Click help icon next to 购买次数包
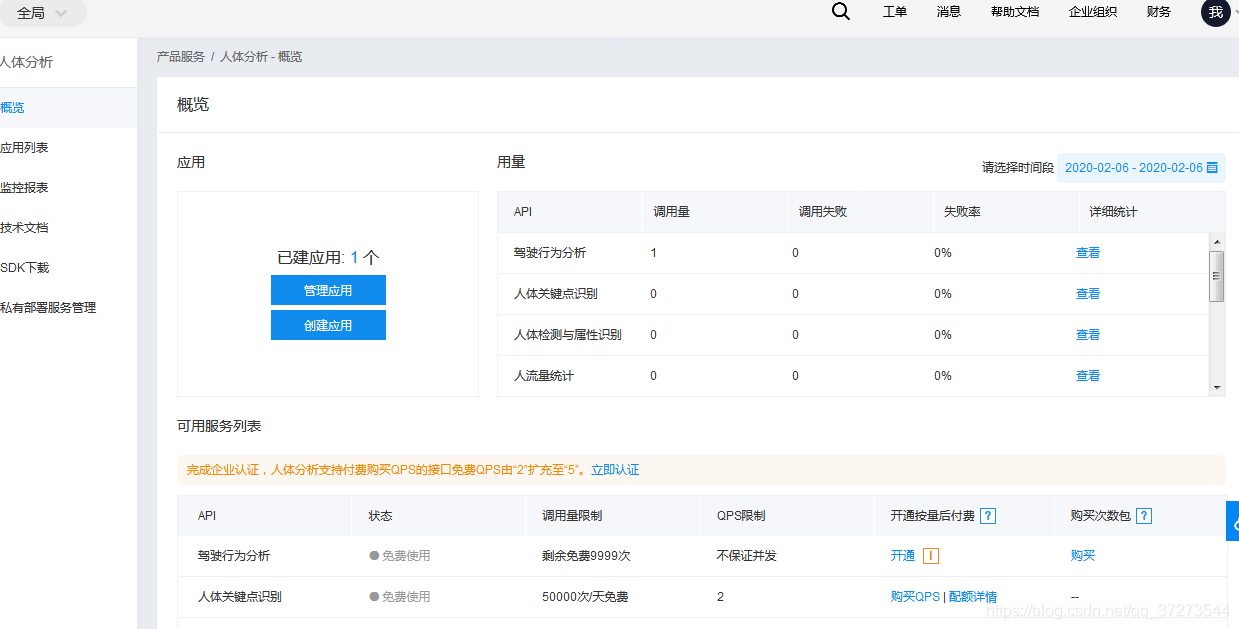Screen dimensions: 1239x629 (x=1144, y=516)
